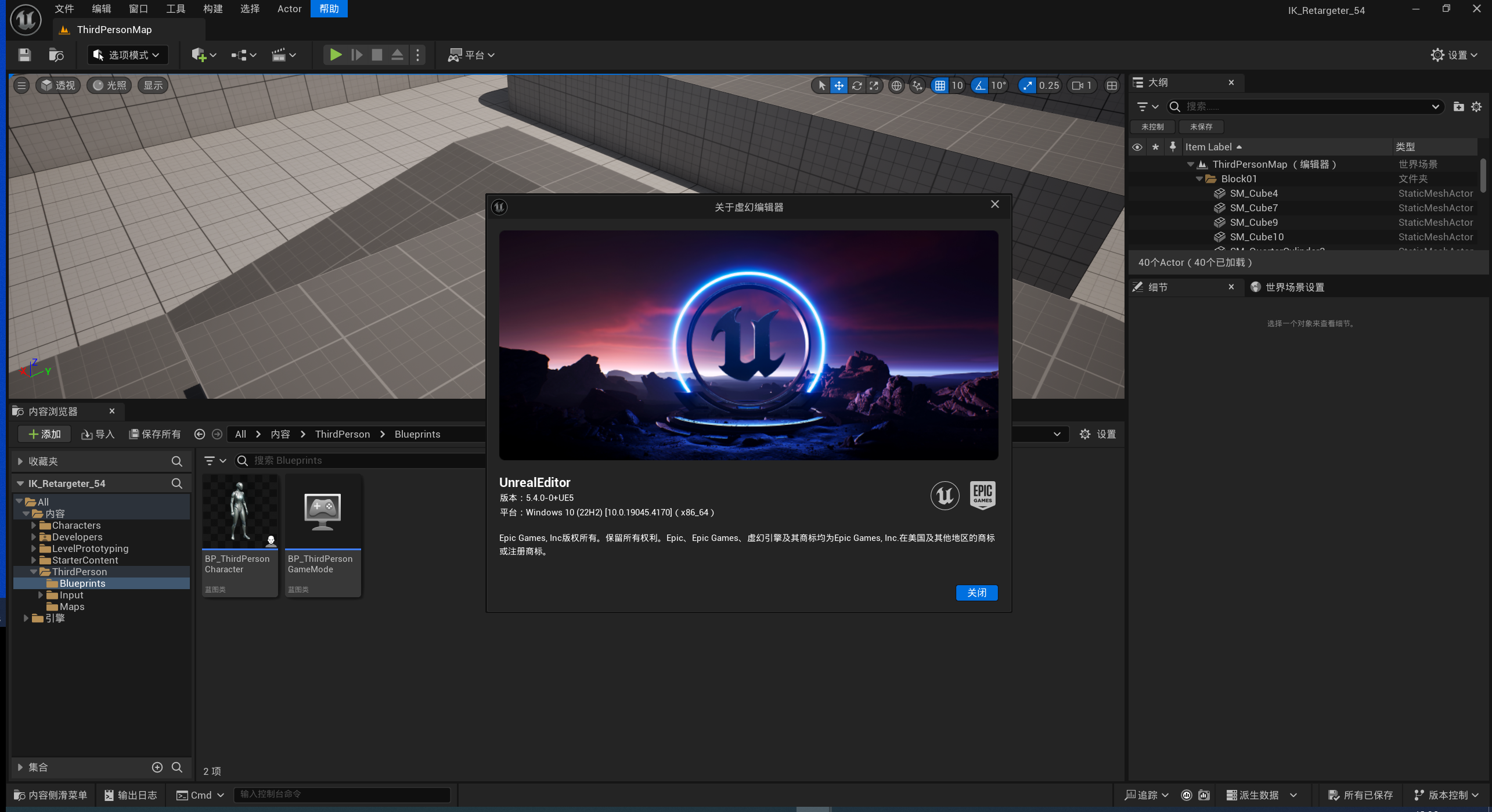This screenshot has height=812, width=1492.
Task: Toggle the 未保存 filter in outliner
Action: (x=1201, y=127)
